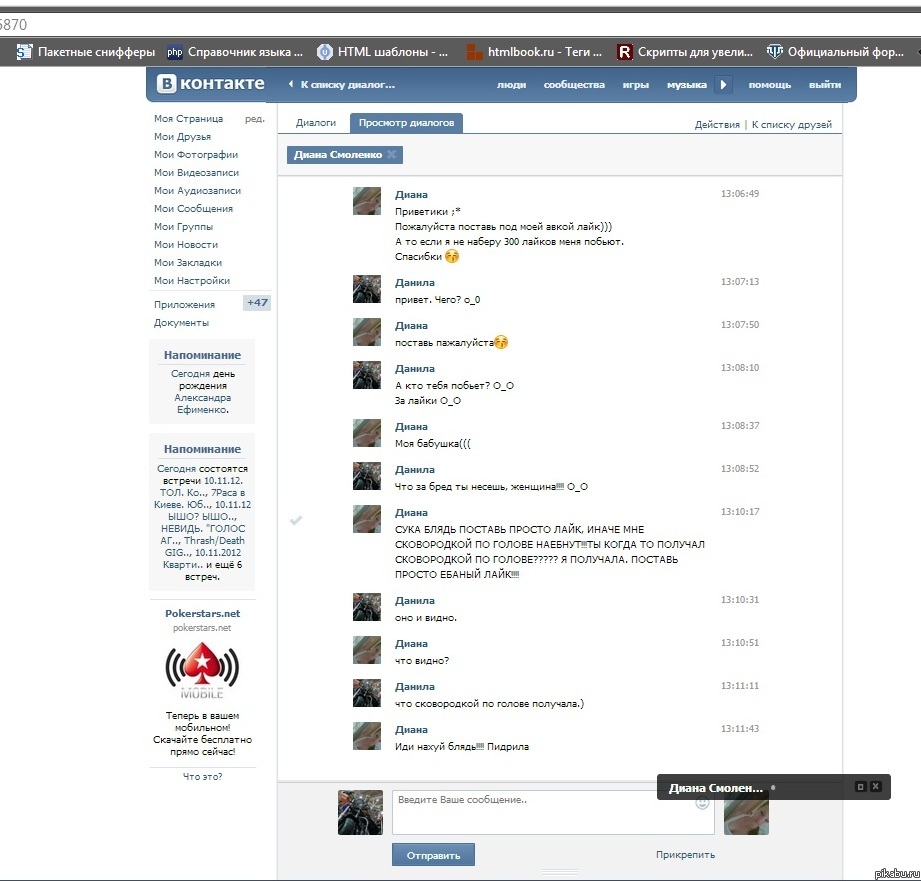Viewport: 921px width, 881px height.
Task: Click the Диана name at 13:08:37
Action: point(411,426)
